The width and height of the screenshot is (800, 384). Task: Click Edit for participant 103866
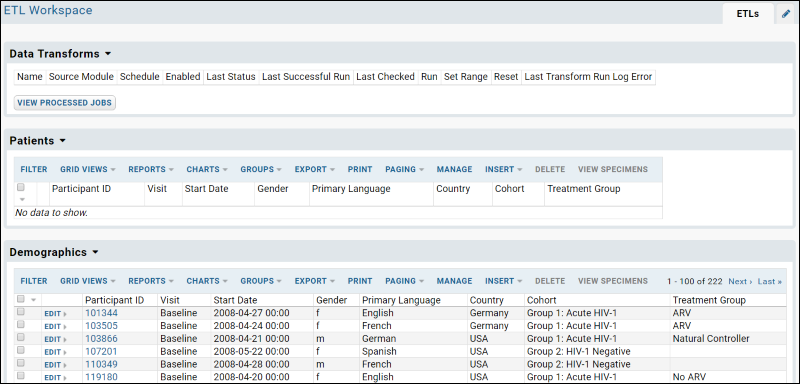click(x=55, y=339)
